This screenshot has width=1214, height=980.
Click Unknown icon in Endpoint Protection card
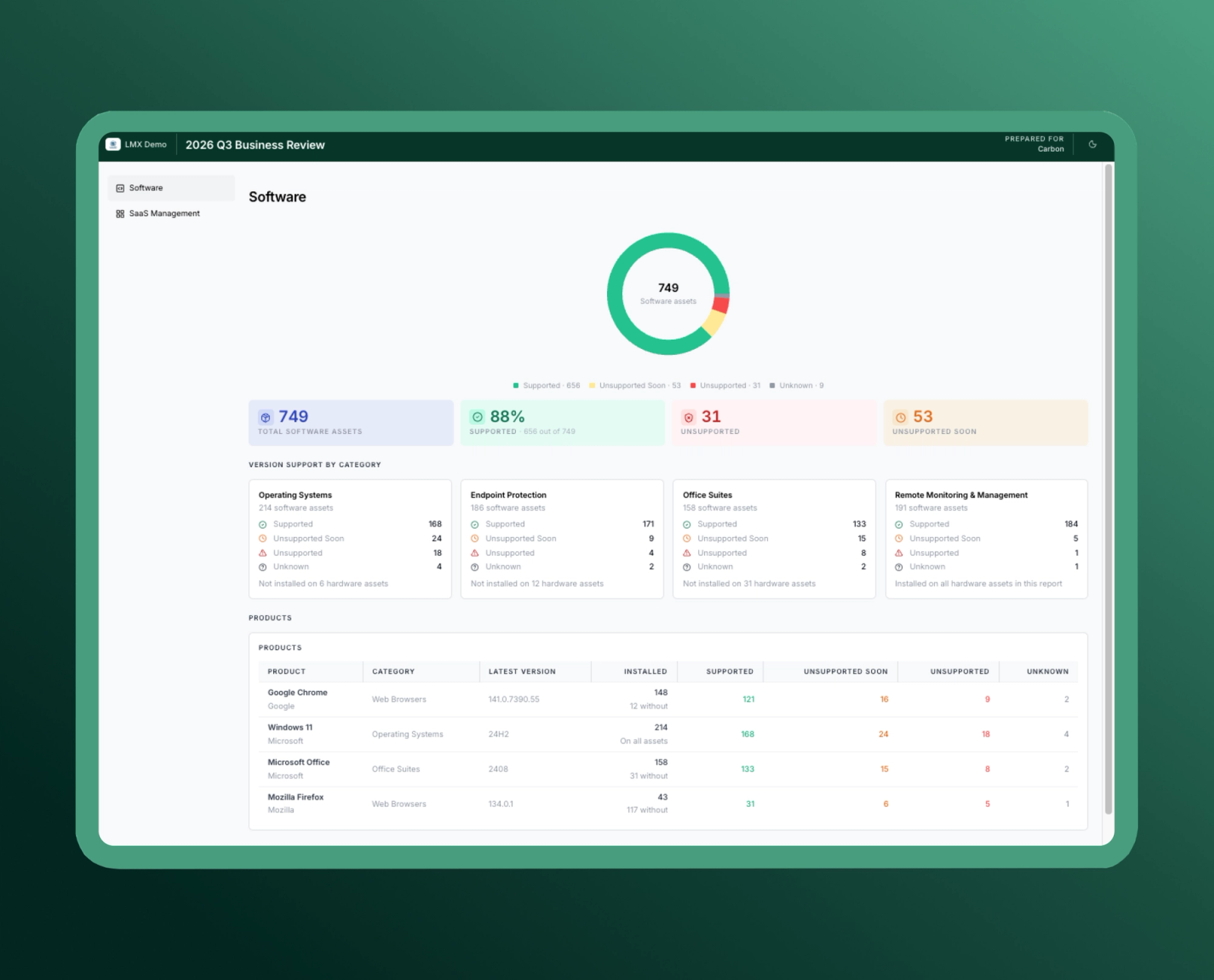pos(475,567)
